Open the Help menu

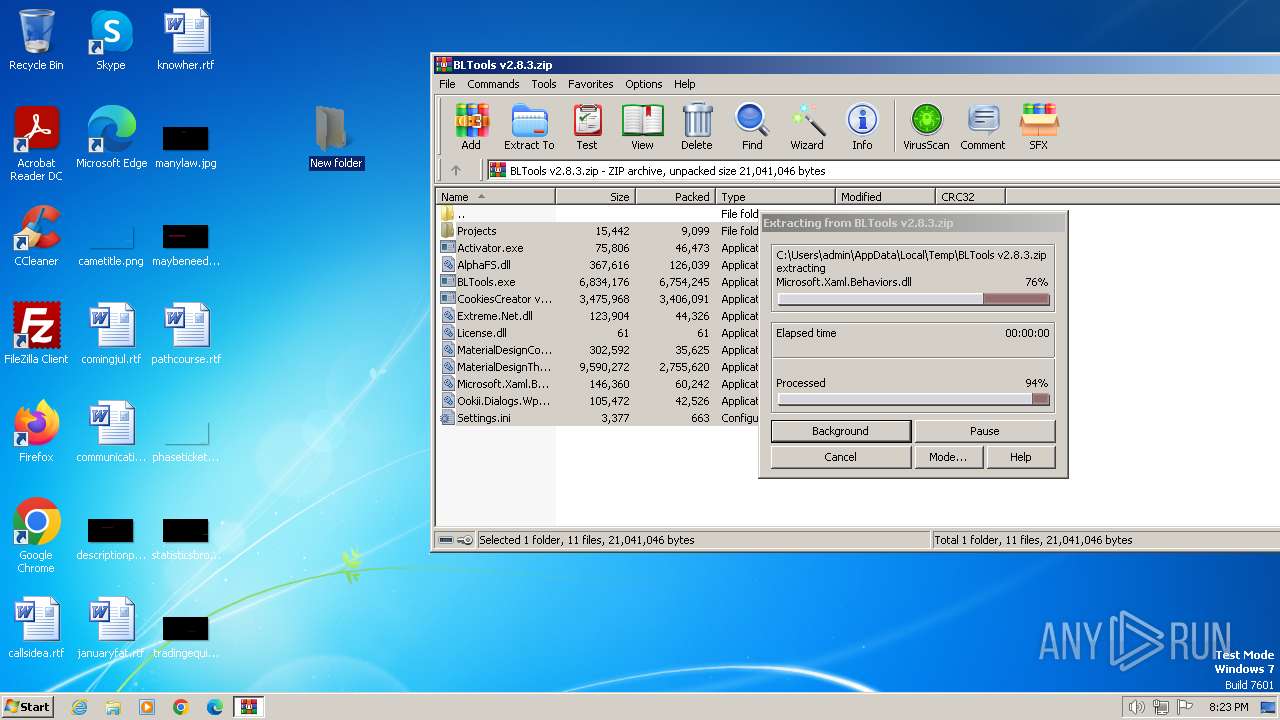coord(685,84)
